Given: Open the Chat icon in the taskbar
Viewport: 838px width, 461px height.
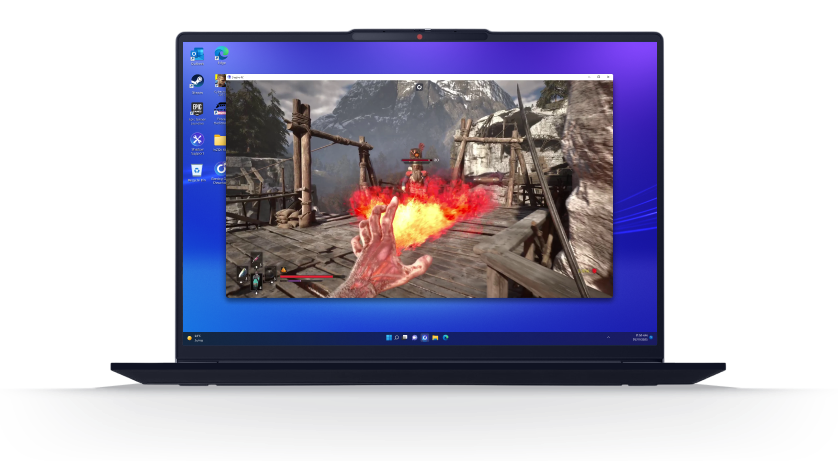Looking at the screenshot, I should 415,338.
